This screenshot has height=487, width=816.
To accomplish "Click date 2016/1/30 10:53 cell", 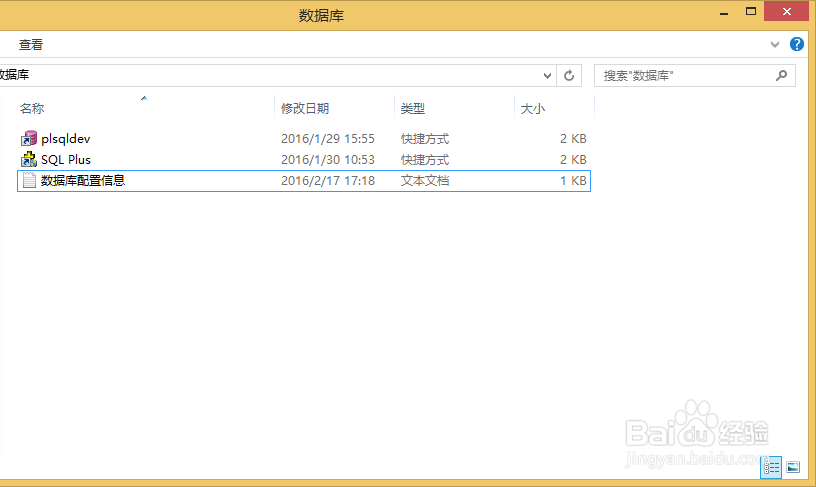I will (328, 160).
